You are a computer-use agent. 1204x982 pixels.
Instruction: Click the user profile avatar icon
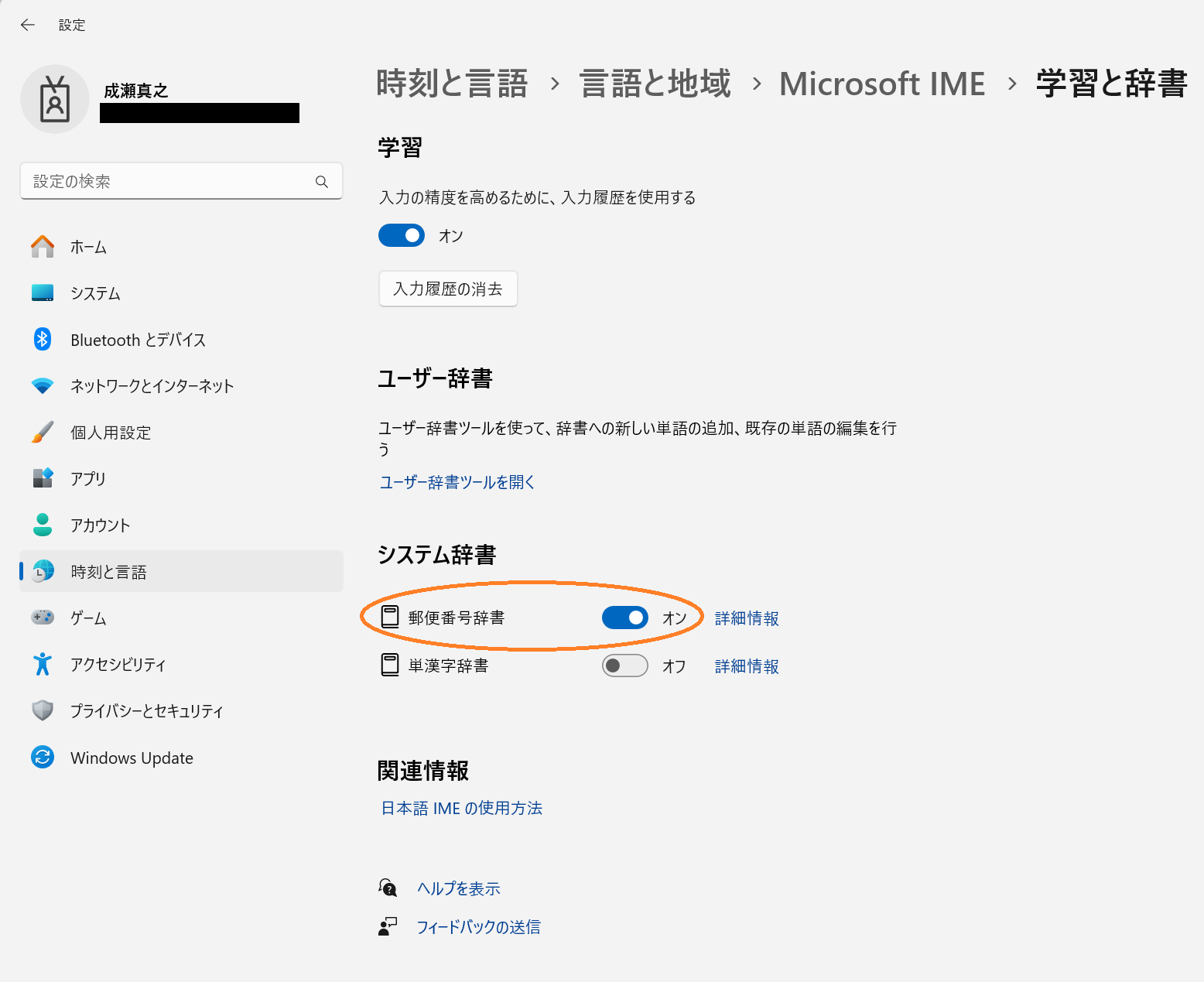point(55,99)
